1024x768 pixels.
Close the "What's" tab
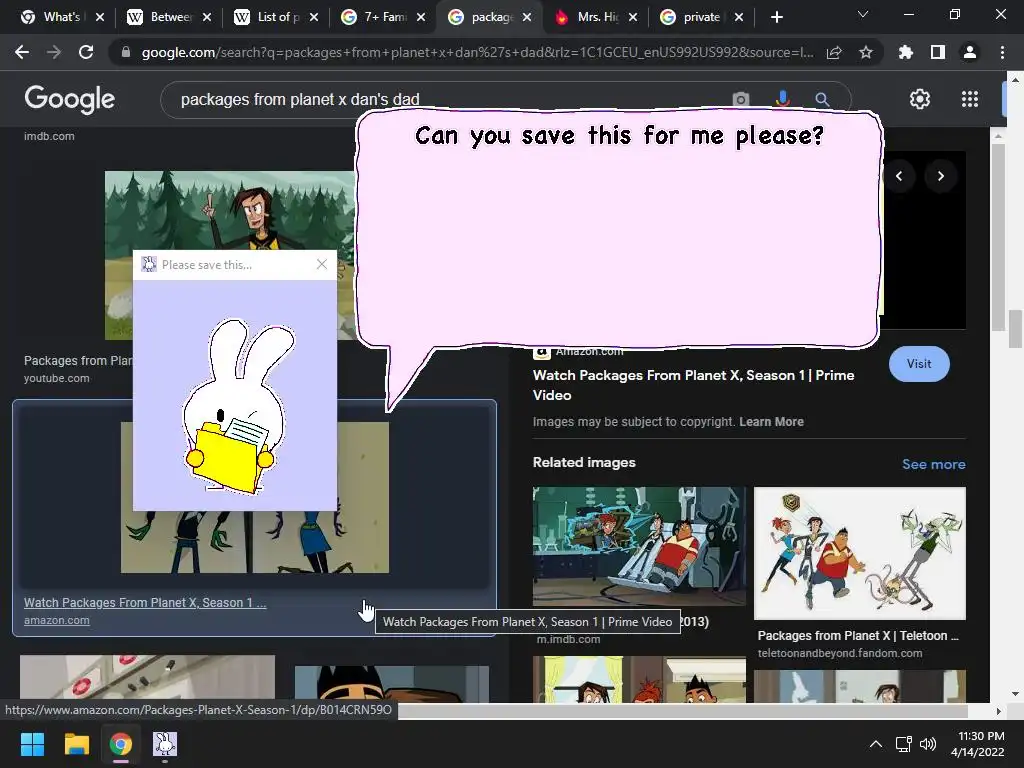coord(99,17)
